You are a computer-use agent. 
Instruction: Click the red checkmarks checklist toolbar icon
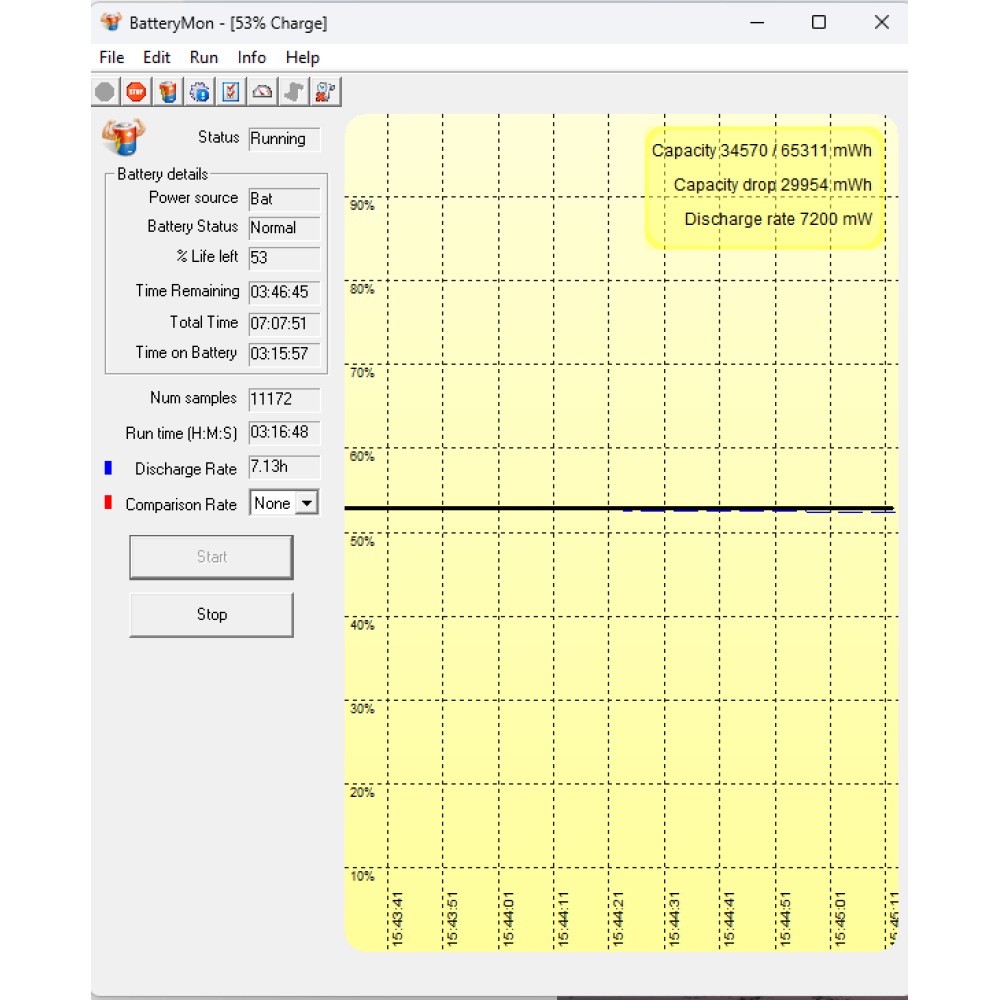(231, 92)
